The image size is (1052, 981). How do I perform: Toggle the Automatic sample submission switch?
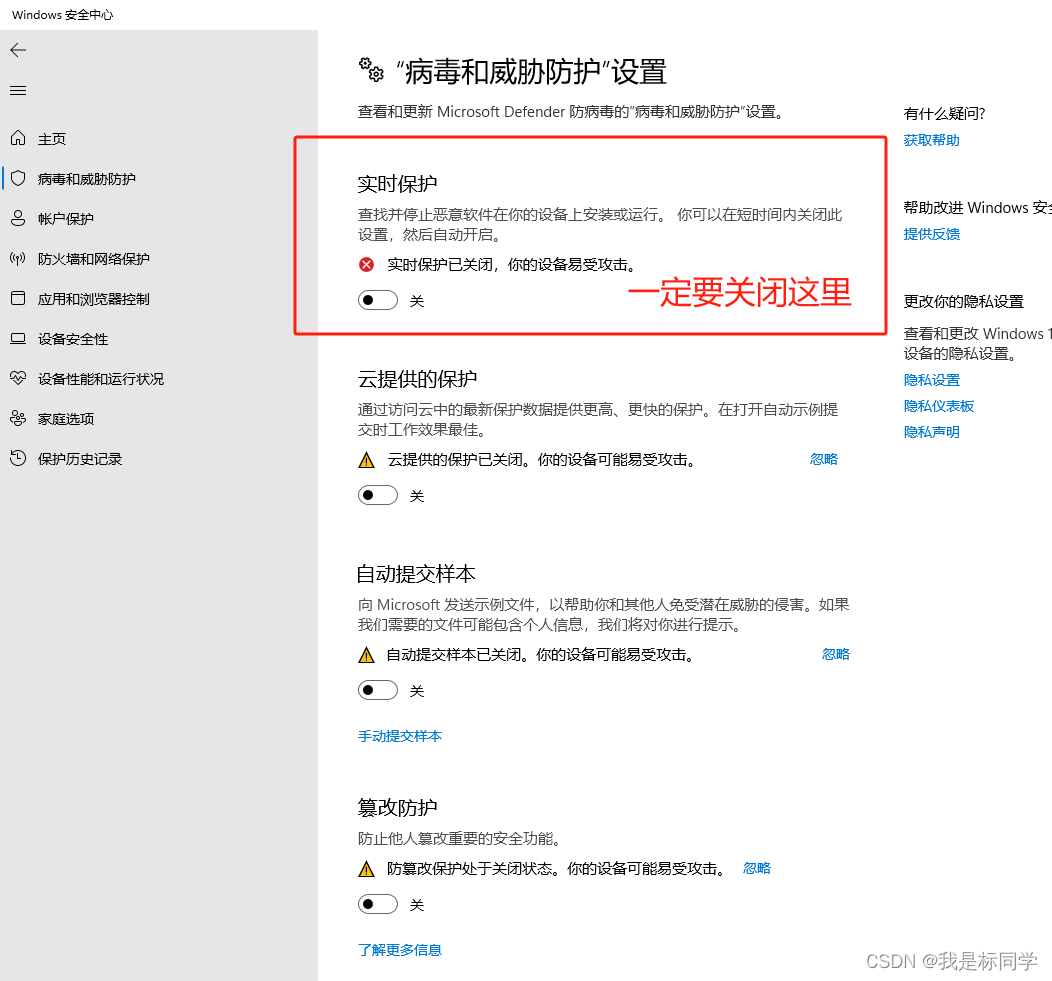pos(378,690)
